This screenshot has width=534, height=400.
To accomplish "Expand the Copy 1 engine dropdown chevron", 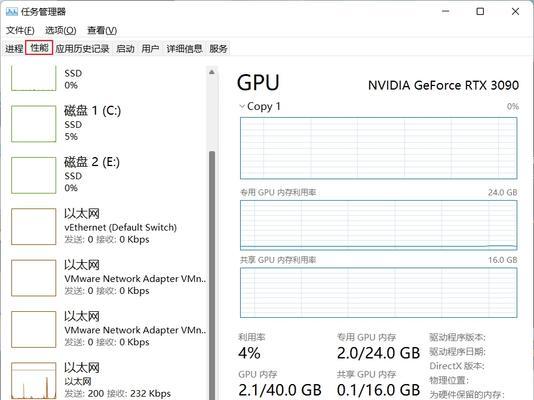I will (242, 107).
